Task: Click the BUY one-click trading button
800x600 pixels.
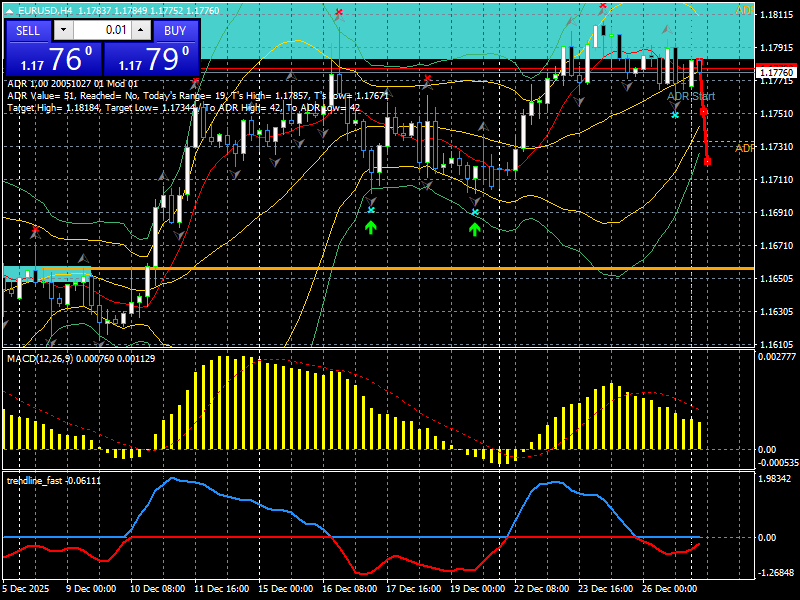Action: pyautogui.click(x=175, y=31)
